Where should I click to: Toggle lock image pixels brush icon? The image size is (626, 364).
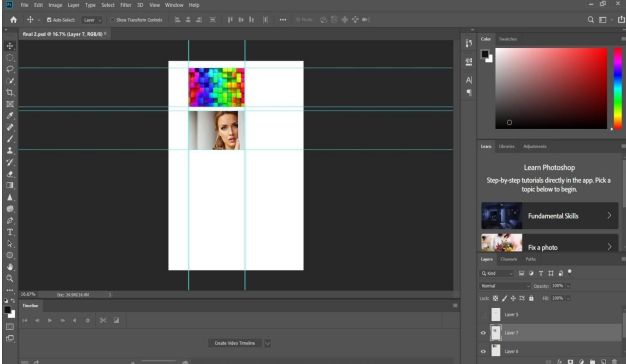504,298
